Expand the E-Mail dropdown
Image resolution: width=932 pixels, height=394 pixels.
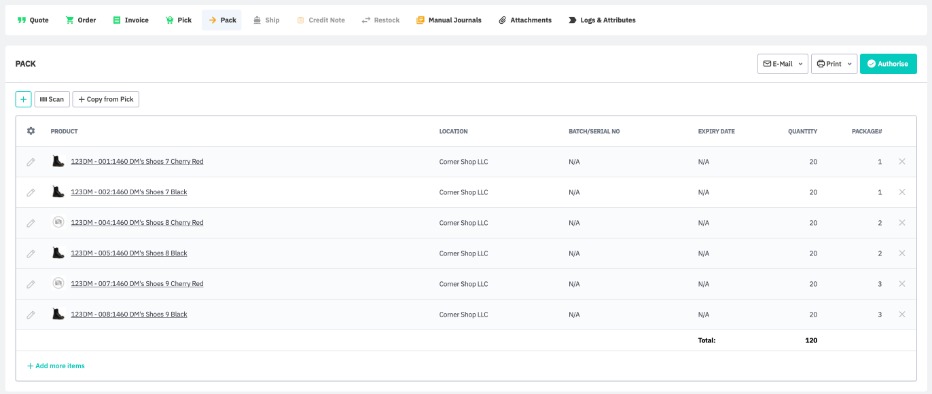pos(782,64)
